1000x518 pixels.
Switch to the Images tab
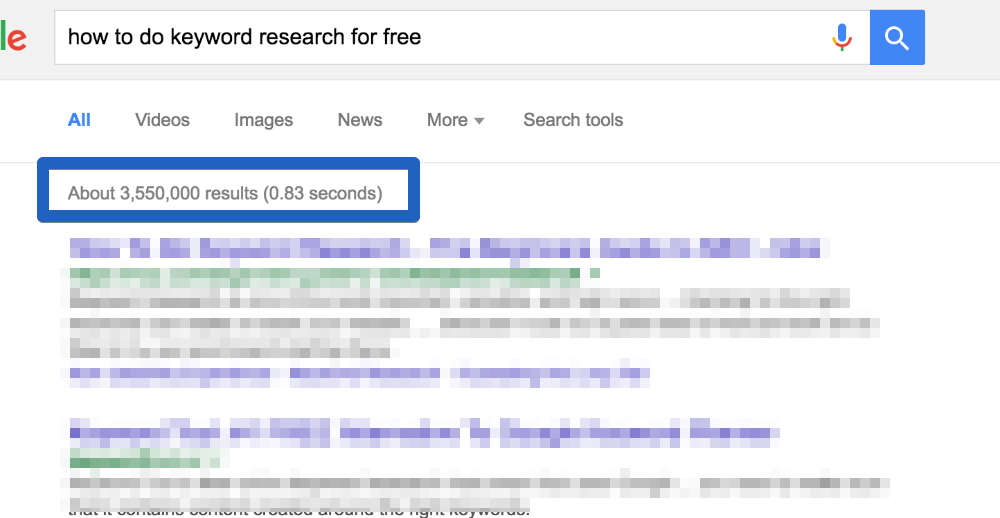pos(263,120)
